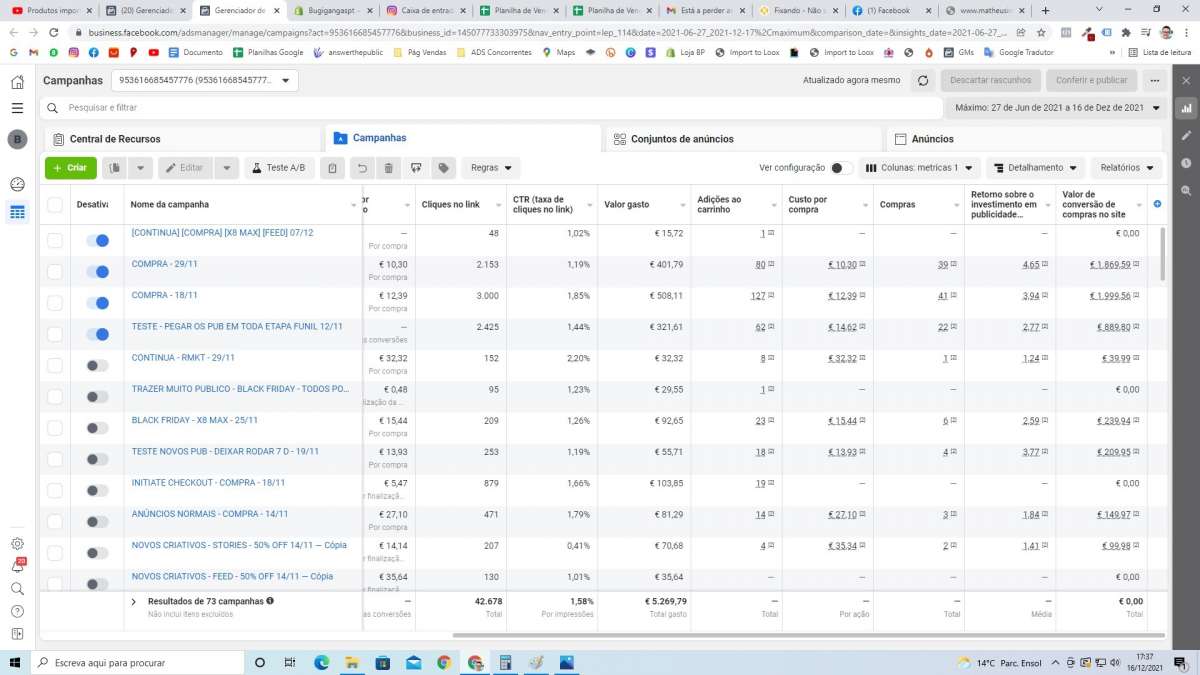The height and width of the screenshot is (675, 1200).
Task: Open the Windows Start menu
Action: point(15,662)
